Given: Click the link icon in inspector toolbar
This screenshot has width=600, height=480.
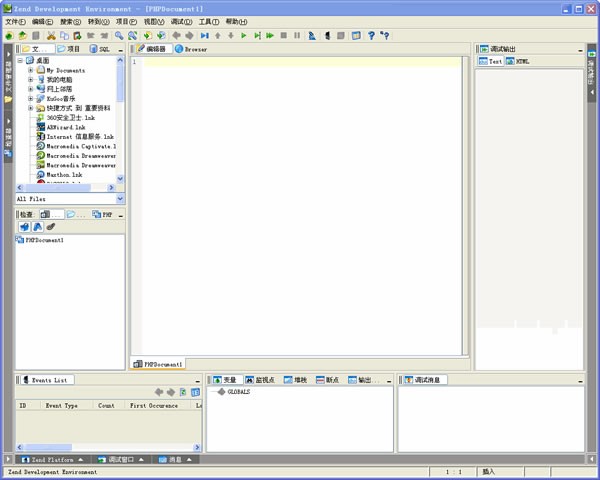Looking at the screenshot, I should [x=51, y=227].
